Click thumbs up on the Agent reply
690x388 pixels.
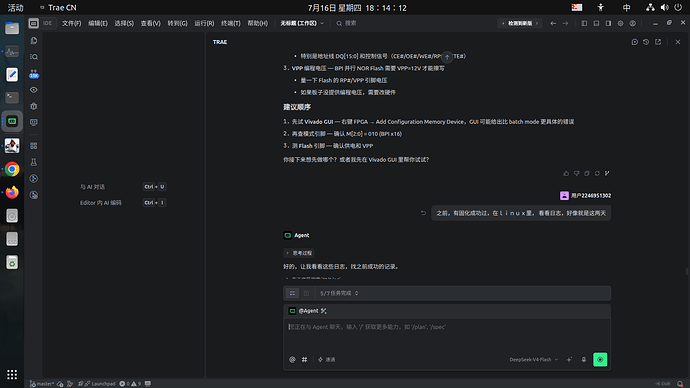pos(566,173)
